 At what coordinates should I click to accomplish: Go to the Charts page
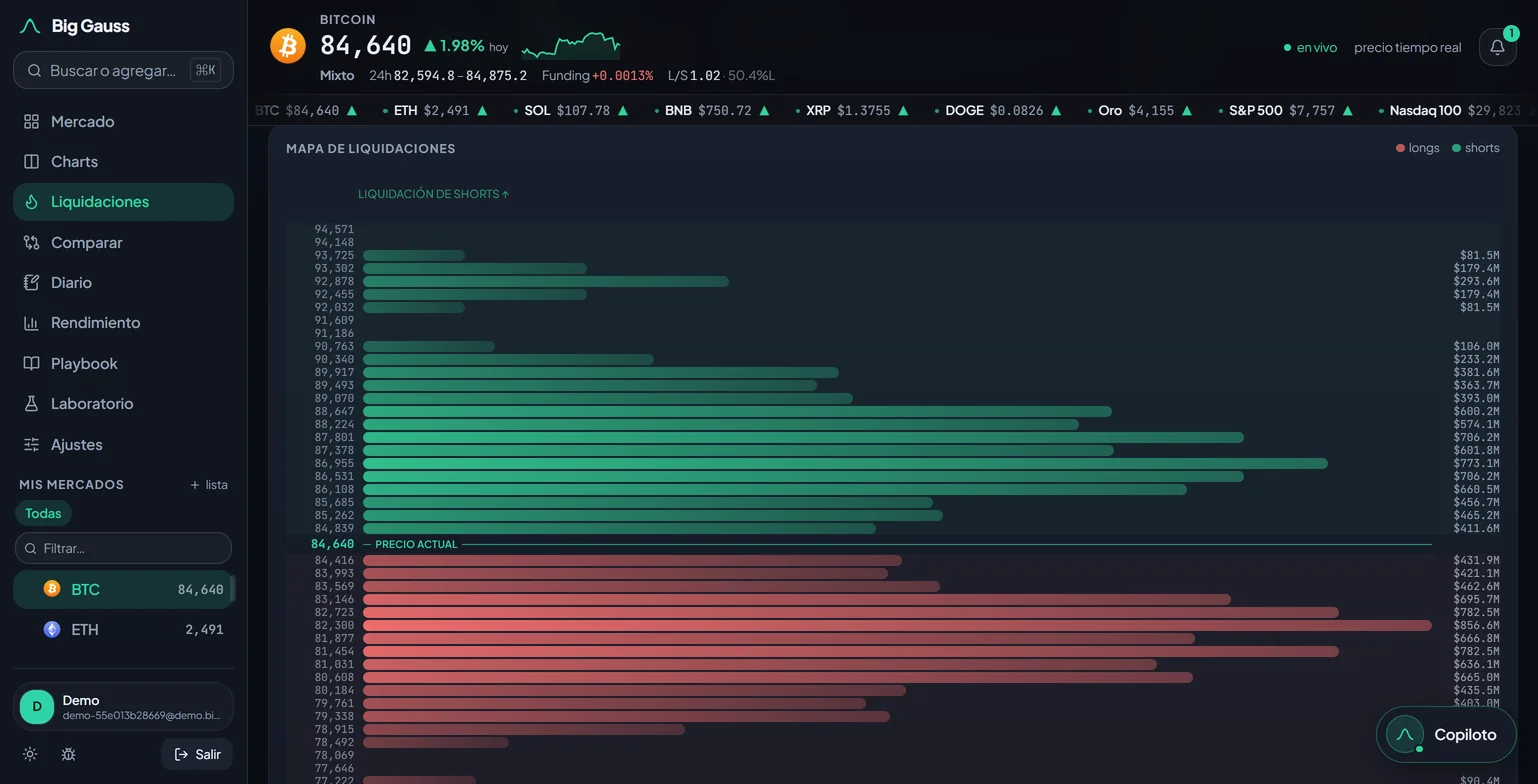point(123,161)
